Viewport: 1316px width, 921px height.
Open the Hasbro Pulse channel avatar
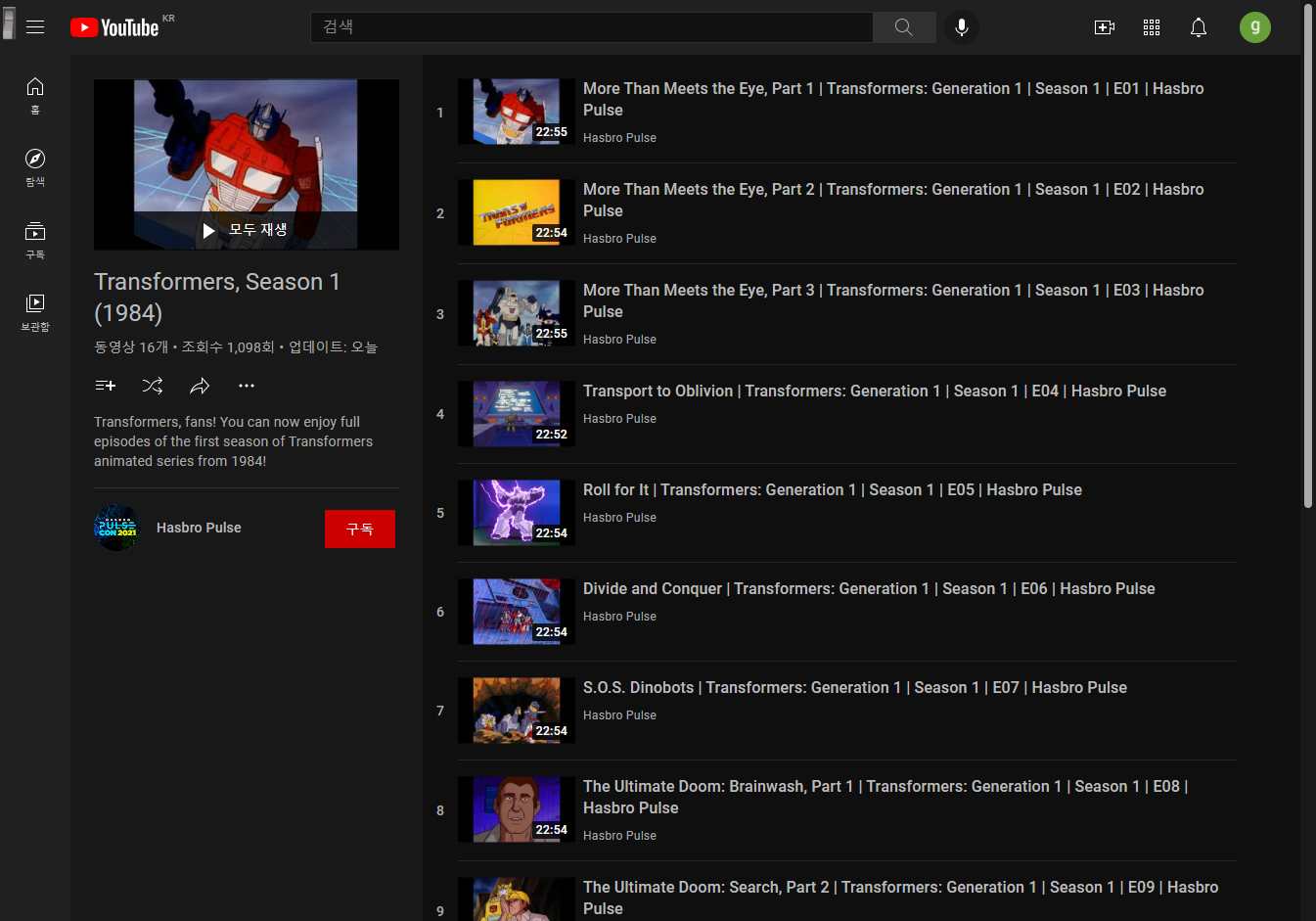click(117, 528)
